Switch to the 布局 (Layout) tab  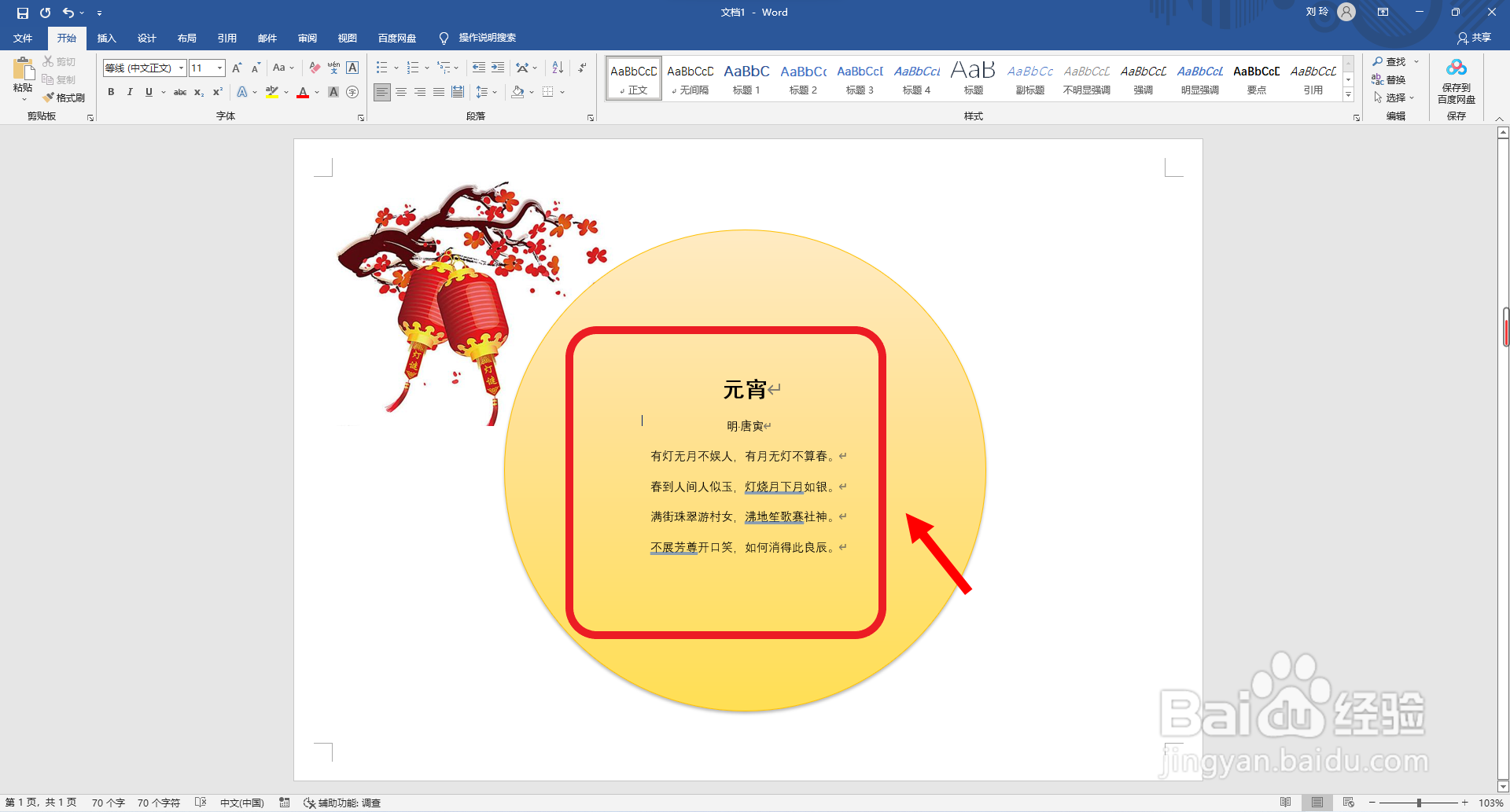click(186, 38)
